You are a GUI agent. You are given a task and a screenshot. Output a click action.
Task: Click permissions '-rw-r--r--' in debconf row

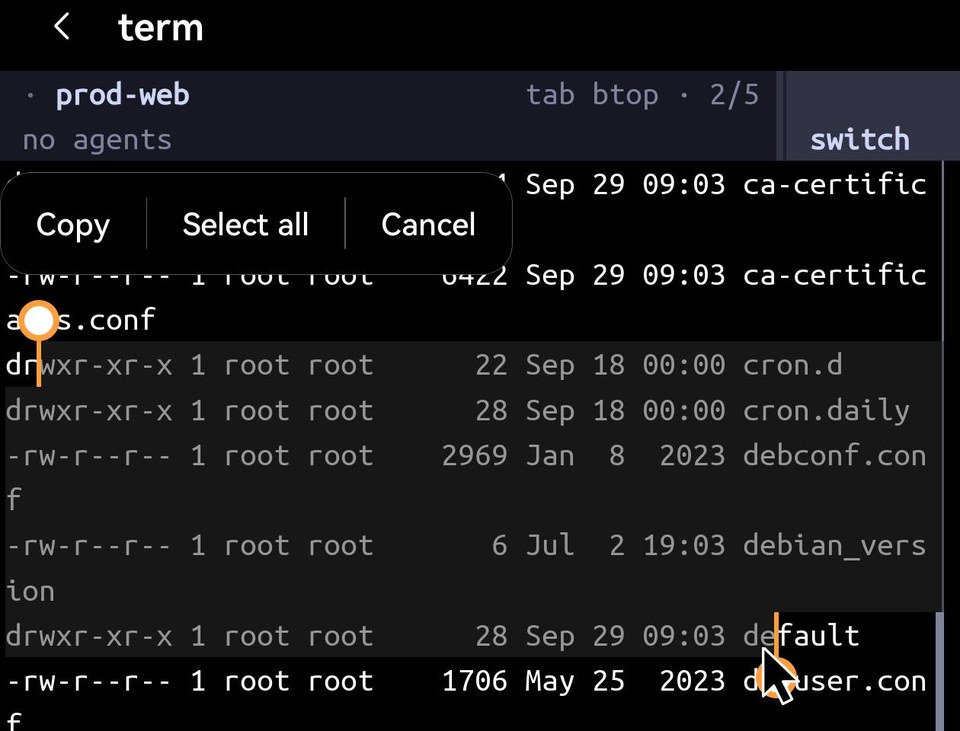click(89, 456)
